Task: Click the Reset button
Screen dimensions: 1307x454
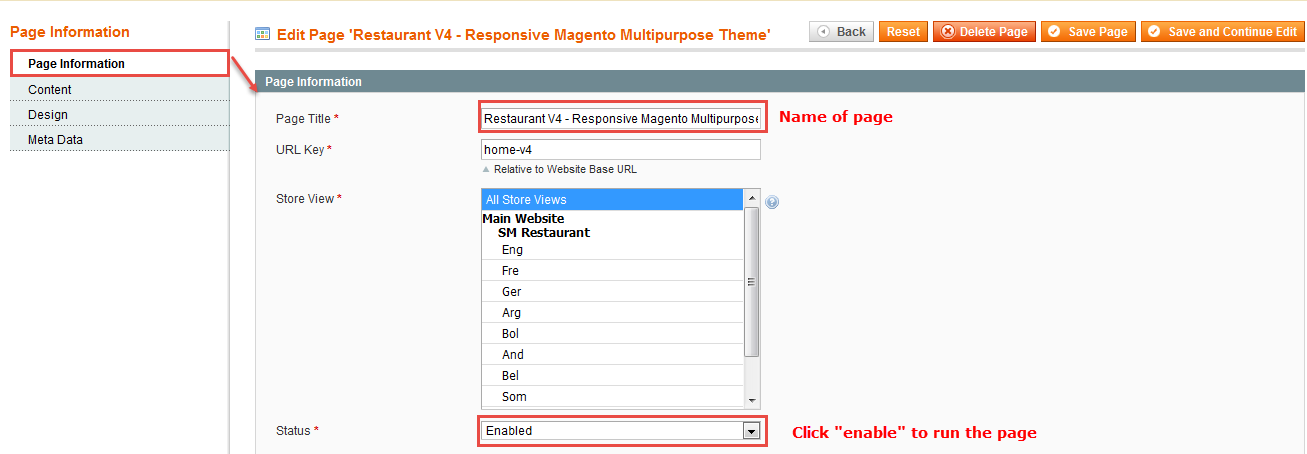Action: pyautogui.click(x=903, y=32)
